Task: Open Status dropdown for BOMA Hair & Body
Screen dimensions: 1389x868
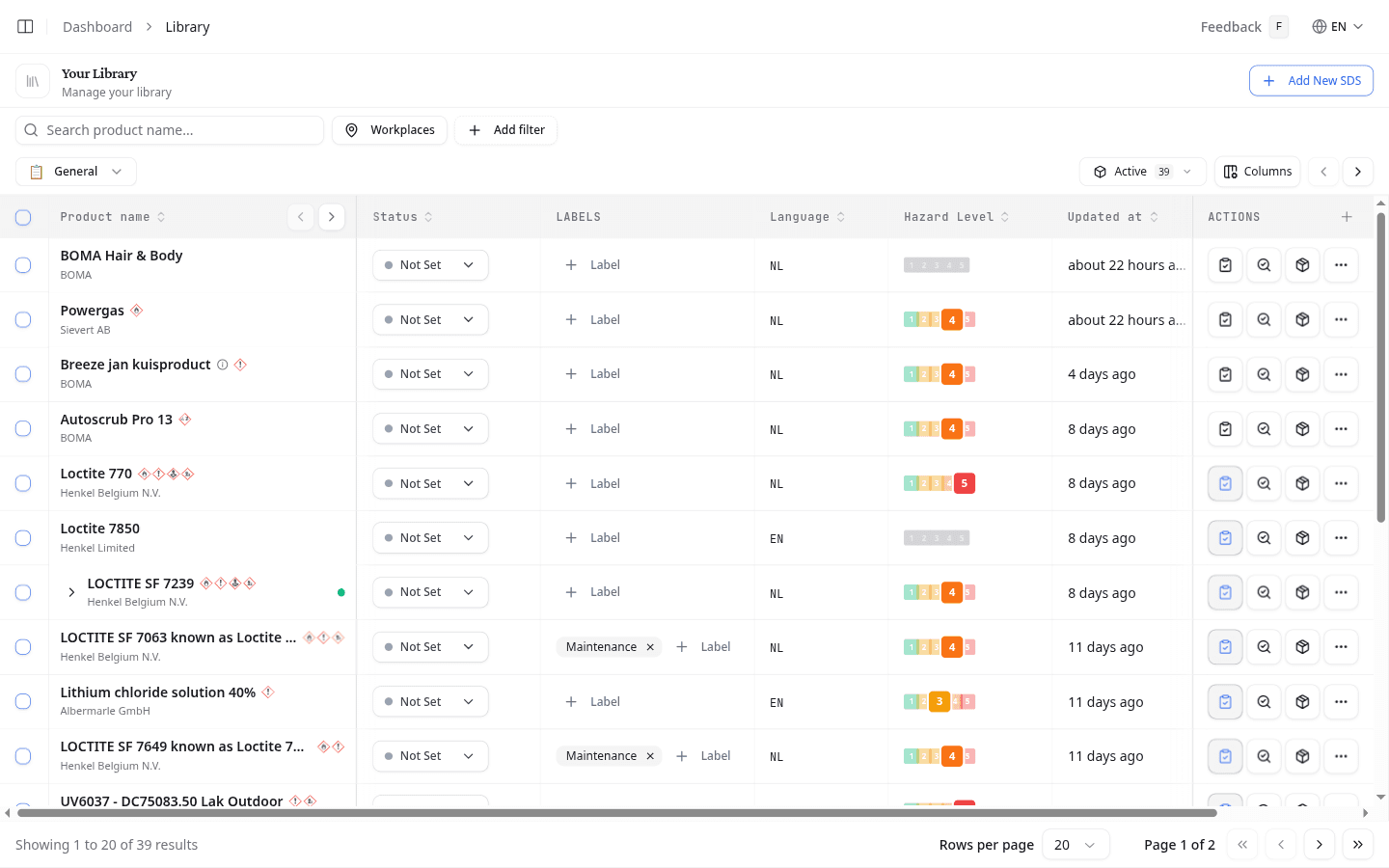Action: (430, 265)
